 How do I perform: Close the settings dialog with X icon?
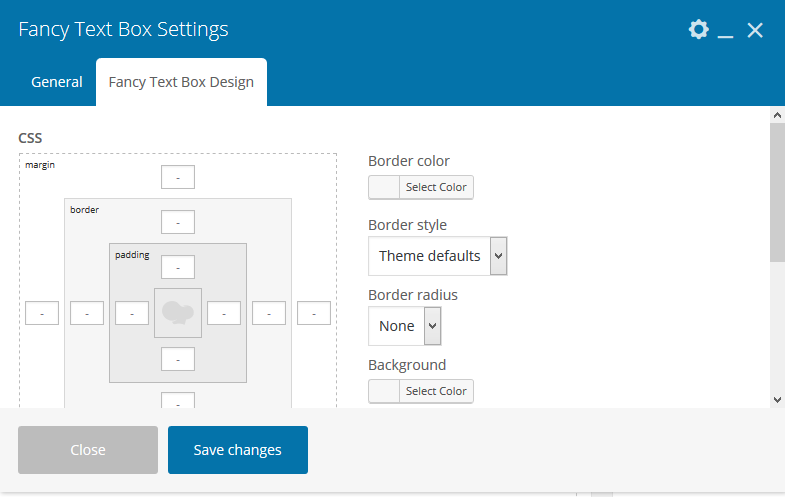[x=755, y=31]
